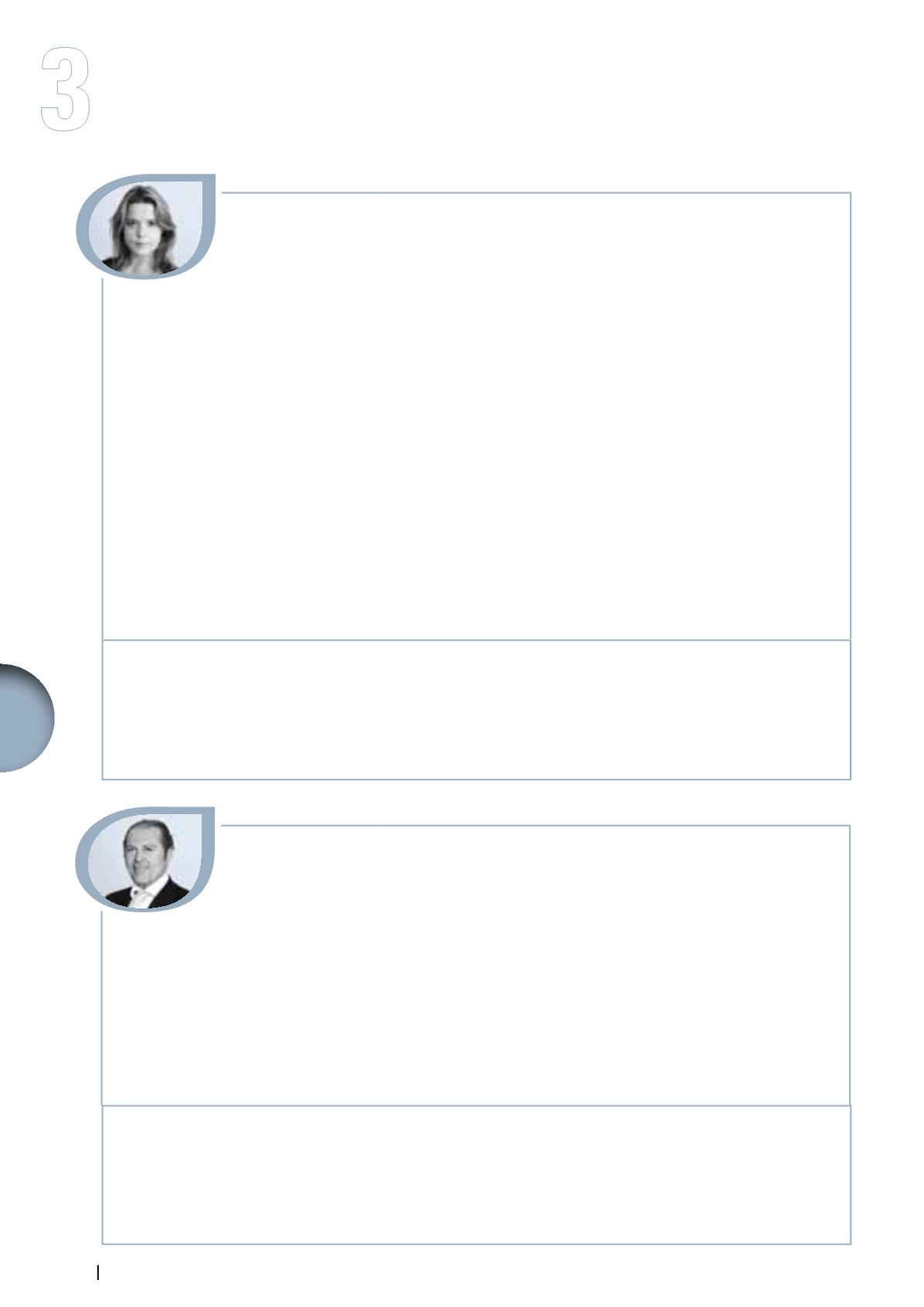Select the woman's portrait photo
This screenshot has height=1307, width=924.
point(145,228)
